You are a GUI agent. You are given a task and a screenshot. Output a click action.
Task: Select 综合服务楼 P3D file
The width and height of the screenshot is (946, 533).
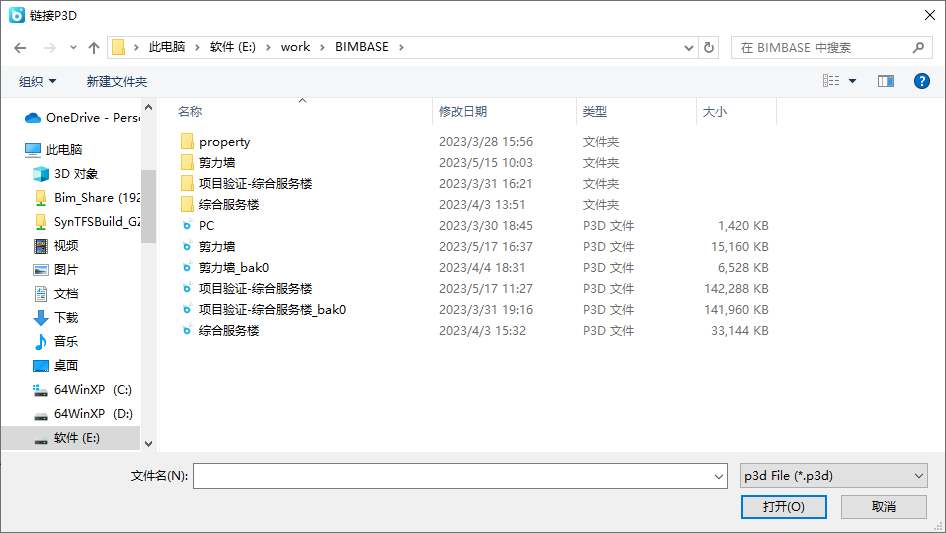[220, 331]
